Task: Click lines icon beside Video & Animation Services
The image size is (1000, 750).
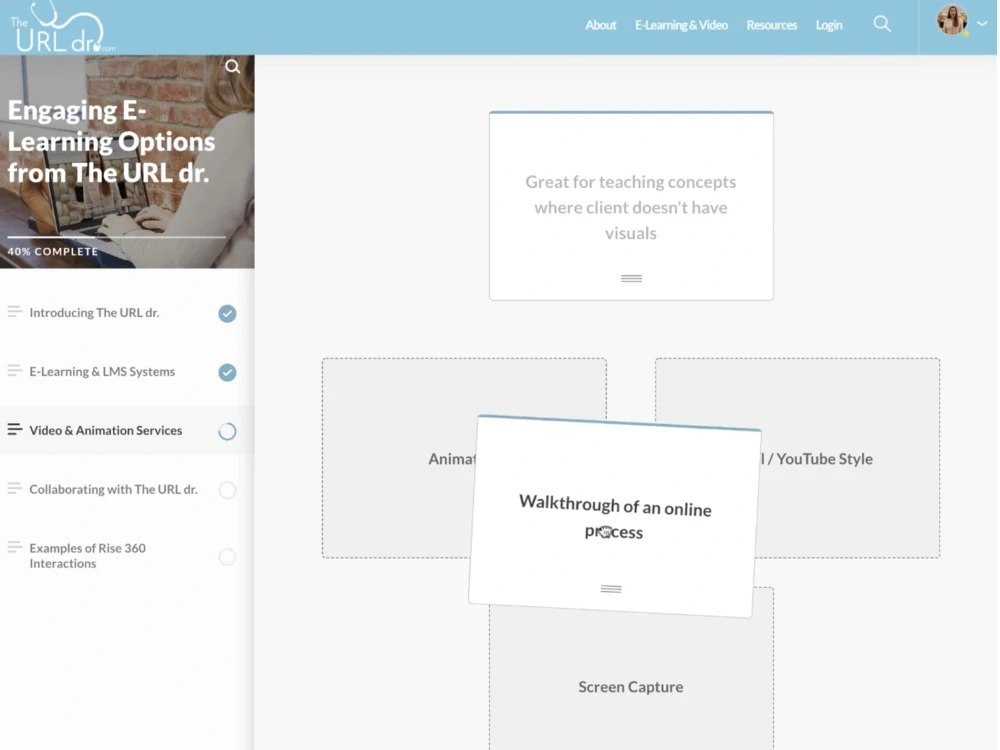Action: point(14,429)
